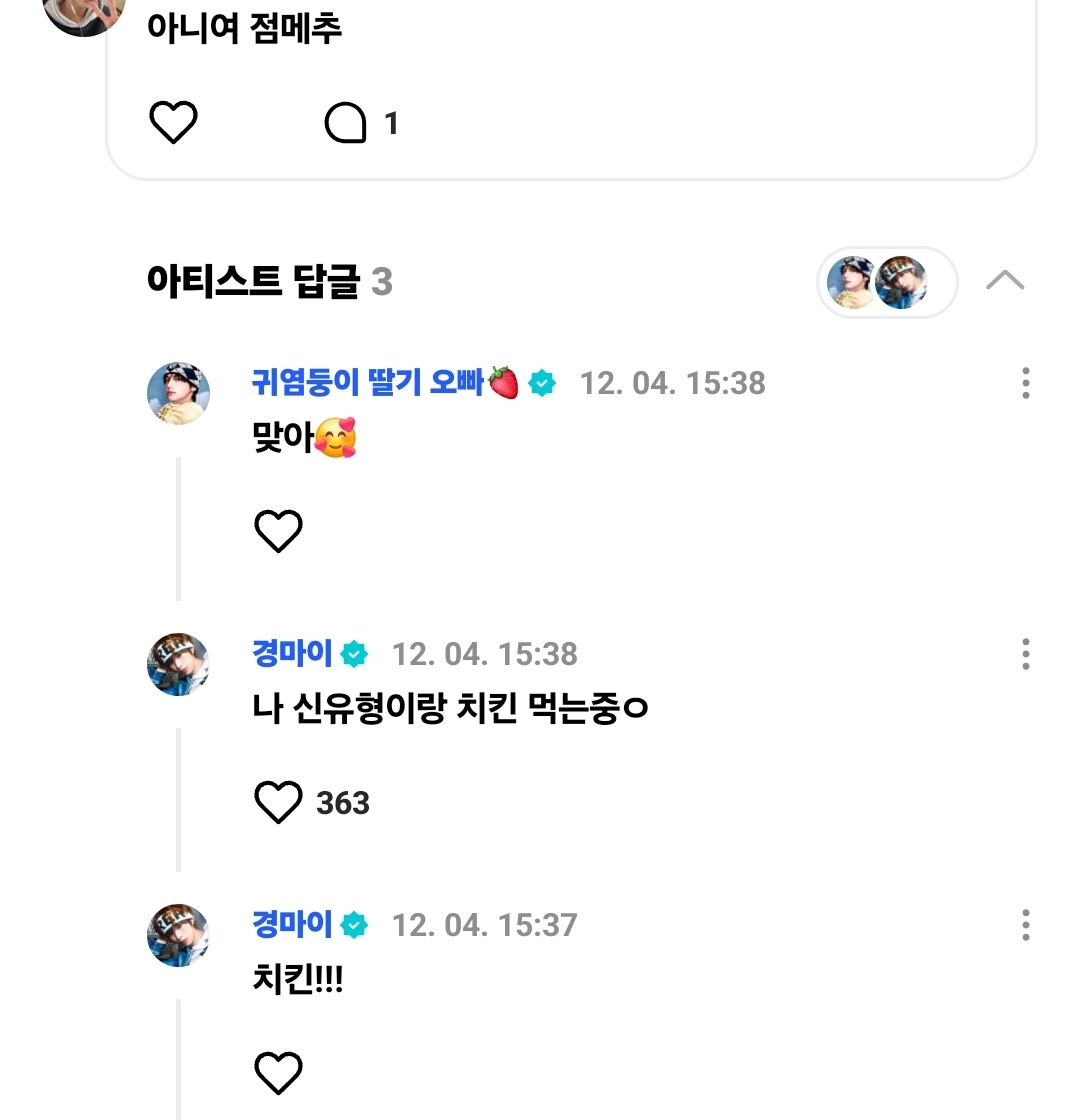
Task: Open more options for 맞아 reply
Action: click(1026, 383)
